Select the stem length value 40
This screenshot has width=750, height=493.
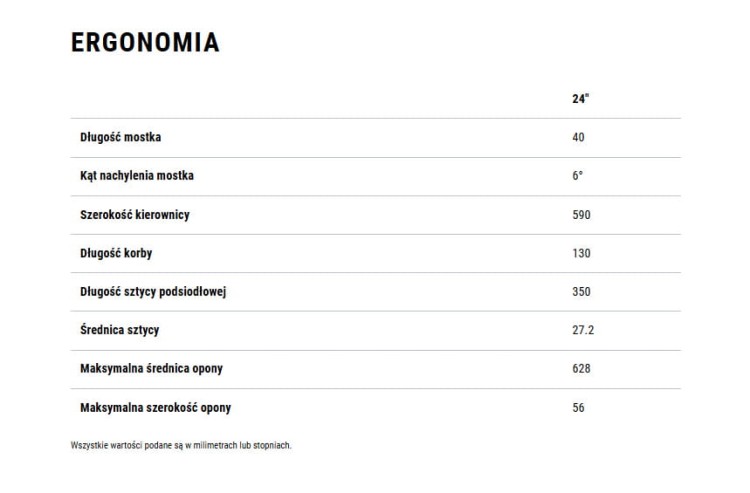[578, 137]
